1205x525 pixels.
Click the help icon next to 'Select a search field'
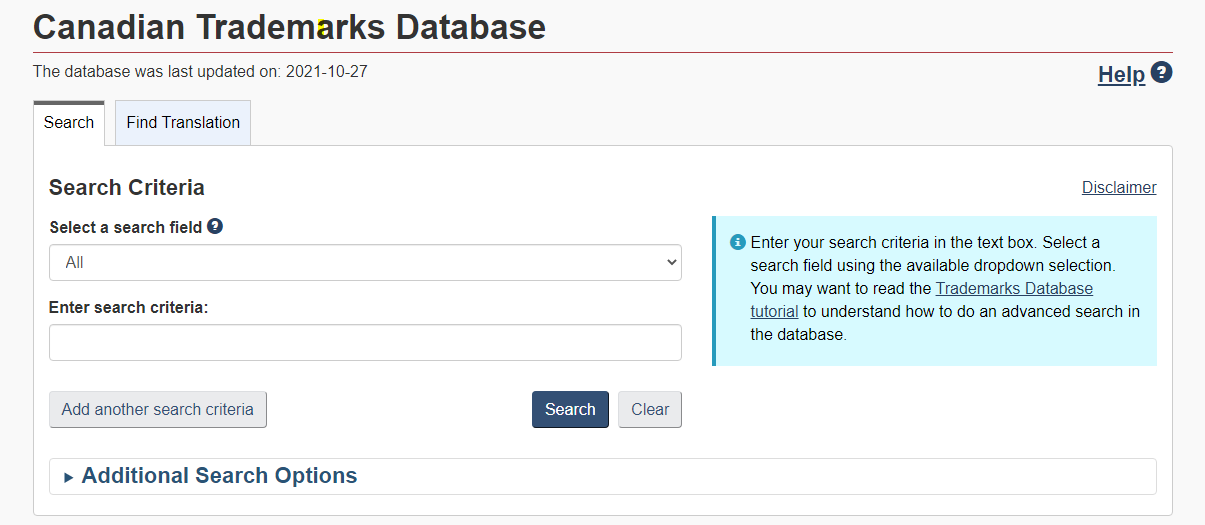pyautogui.click(x=215, y=227)
